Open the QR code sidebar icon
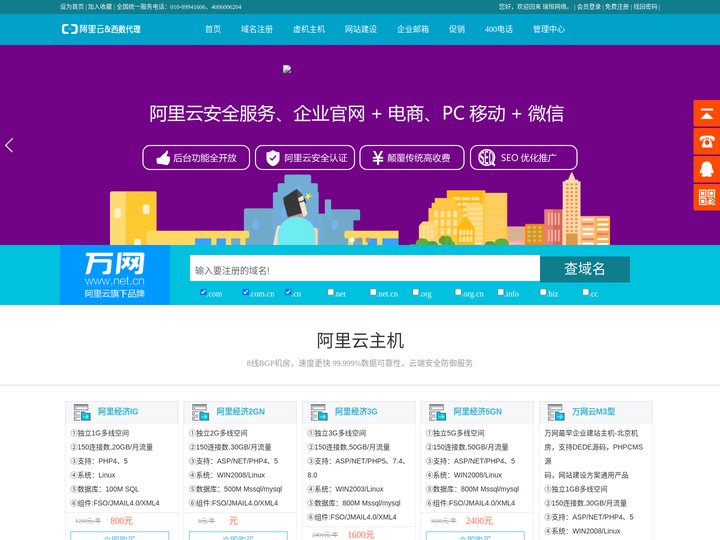The width and height of the screenshot is (720, 540). [707, 197]
